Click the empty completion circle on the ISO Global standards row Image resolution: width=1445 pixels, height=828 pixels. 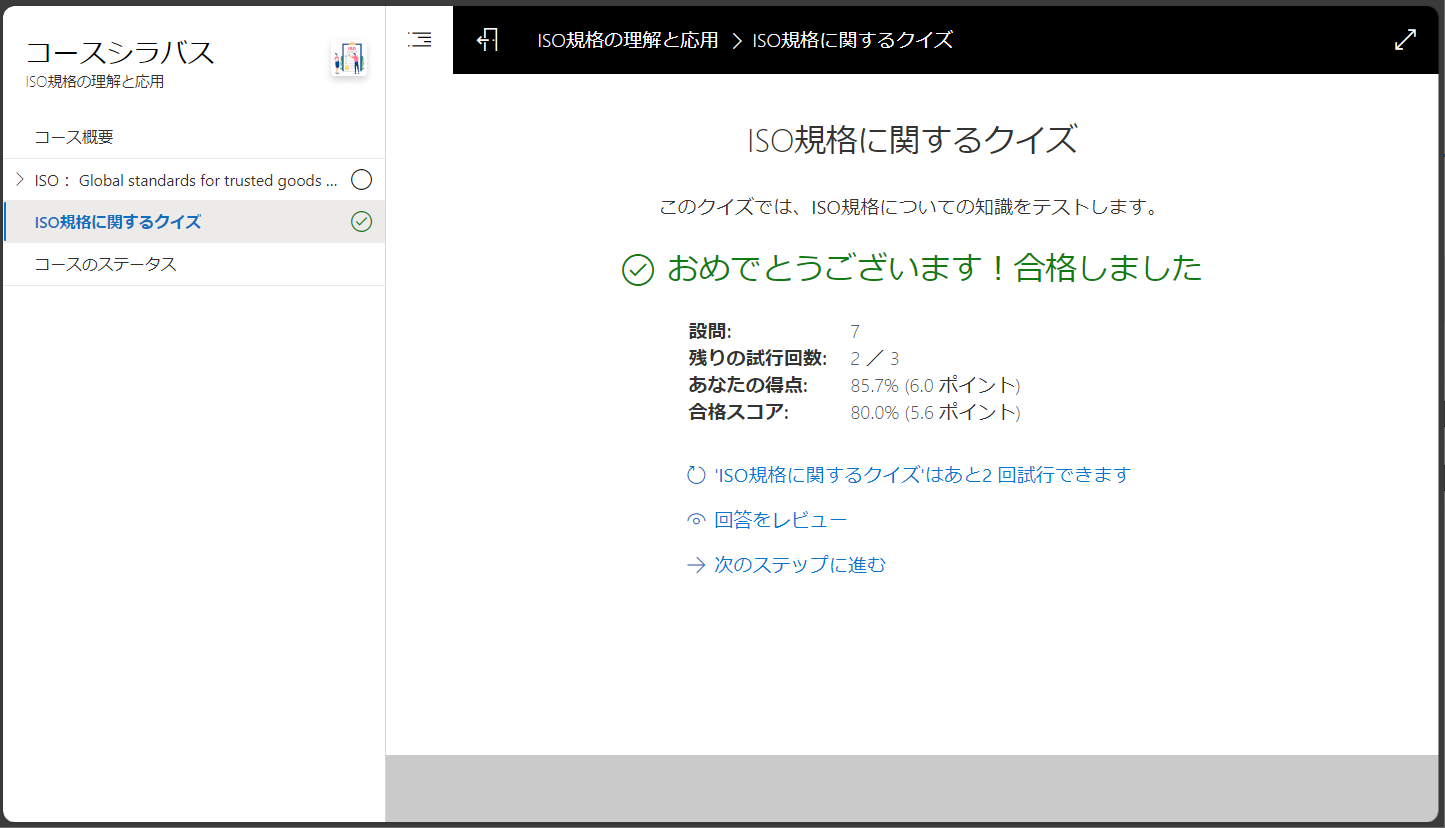point(362,180)
